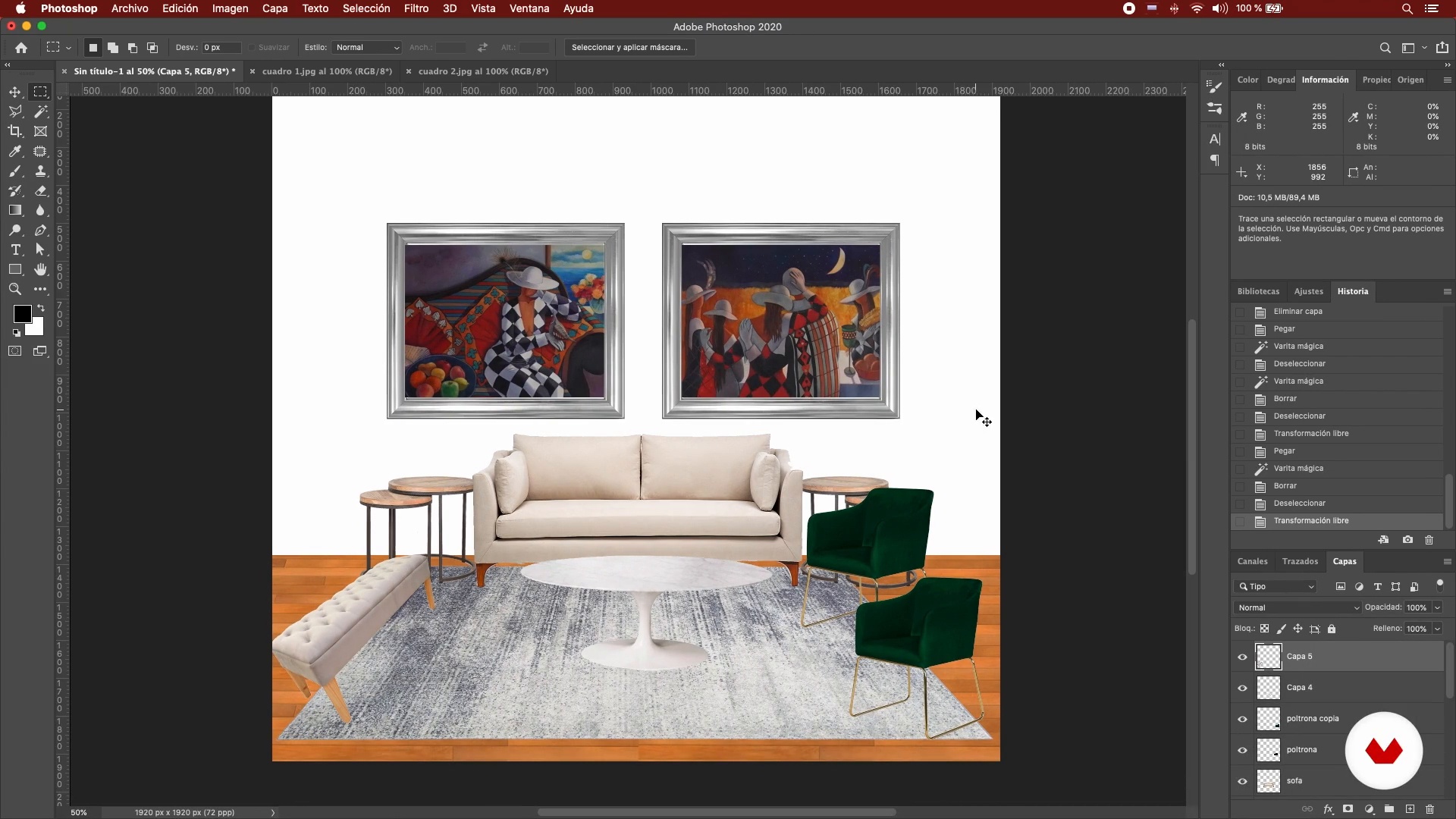This screenshot has height=819, width=1456.
Task: Add a layer mask icon
Action: tap(1348, 809)
